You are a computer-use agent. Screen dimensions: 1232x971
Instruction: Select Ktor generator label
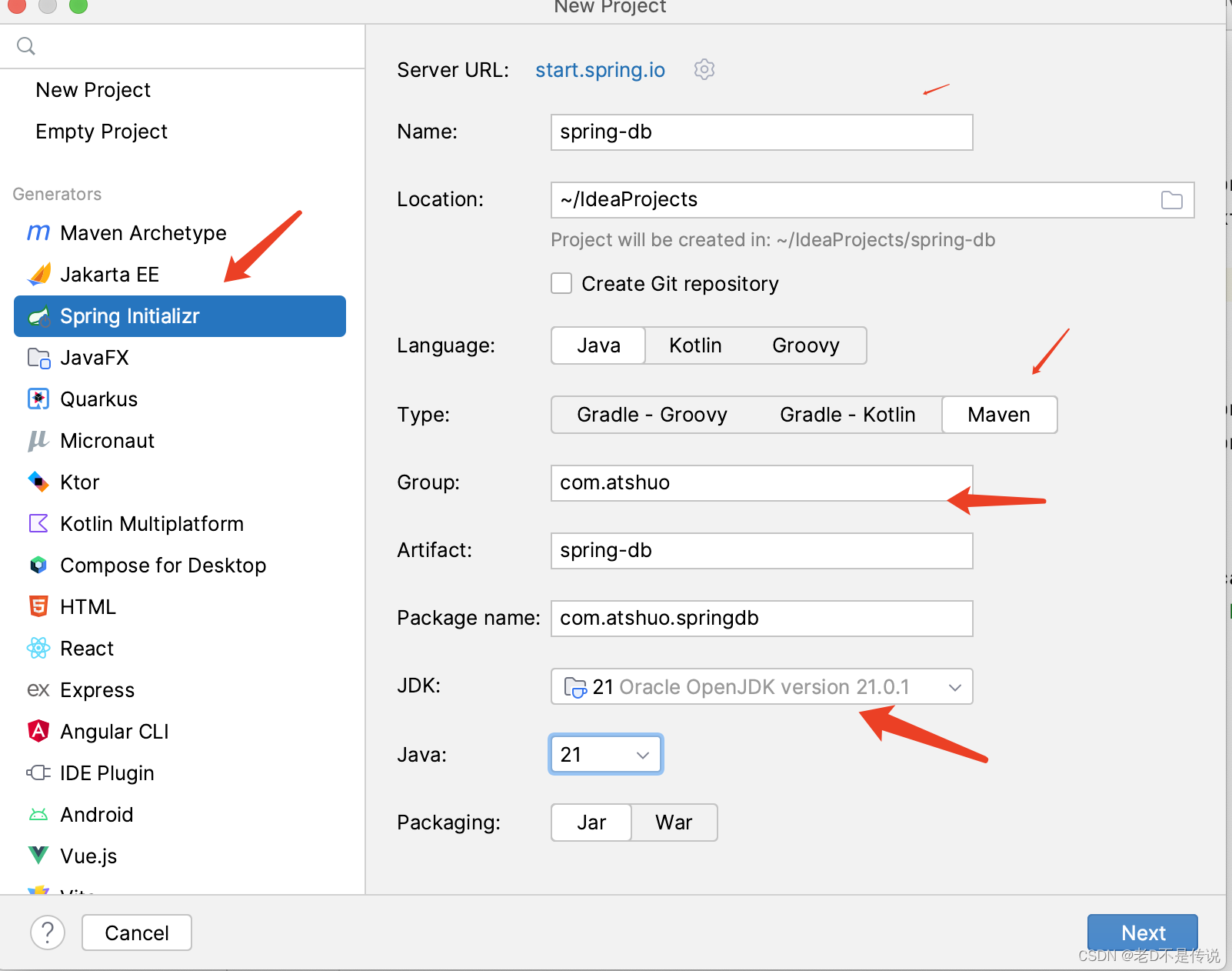click(80, 482)
